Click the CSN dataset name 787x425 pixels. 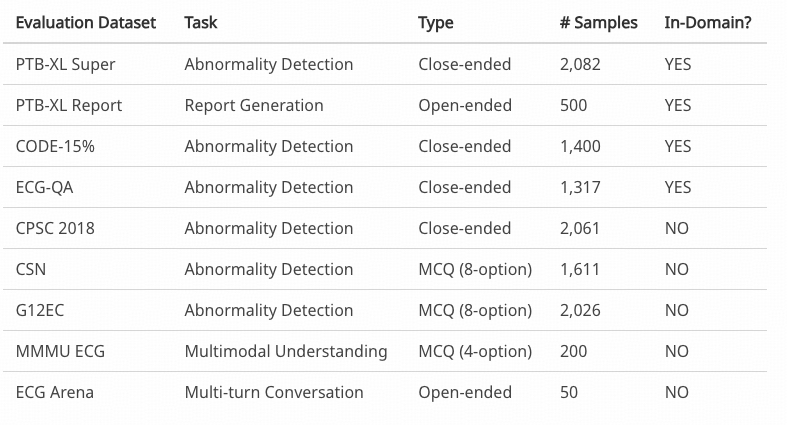(x=31, y=269)
